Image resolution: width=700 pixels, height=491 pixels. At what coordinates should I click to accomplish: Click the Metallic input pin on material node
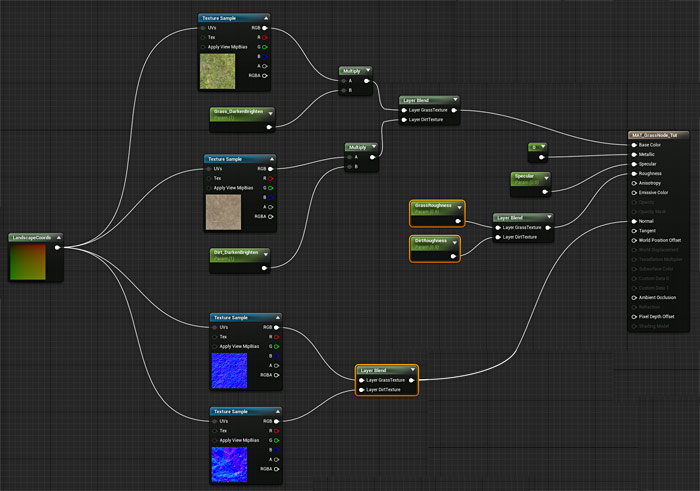pyautogui.click(x=634, y=154)
